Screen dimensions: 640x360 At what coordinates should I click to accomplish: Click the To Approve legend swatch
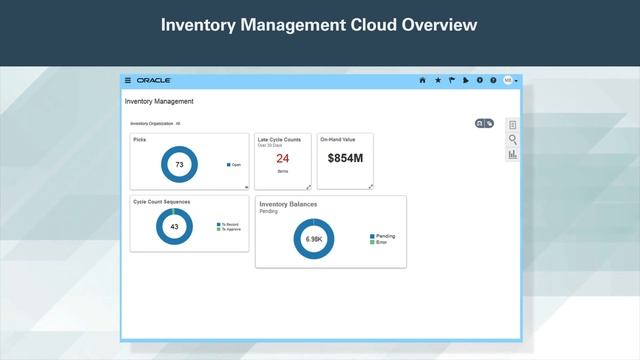(x=219, y=229)
